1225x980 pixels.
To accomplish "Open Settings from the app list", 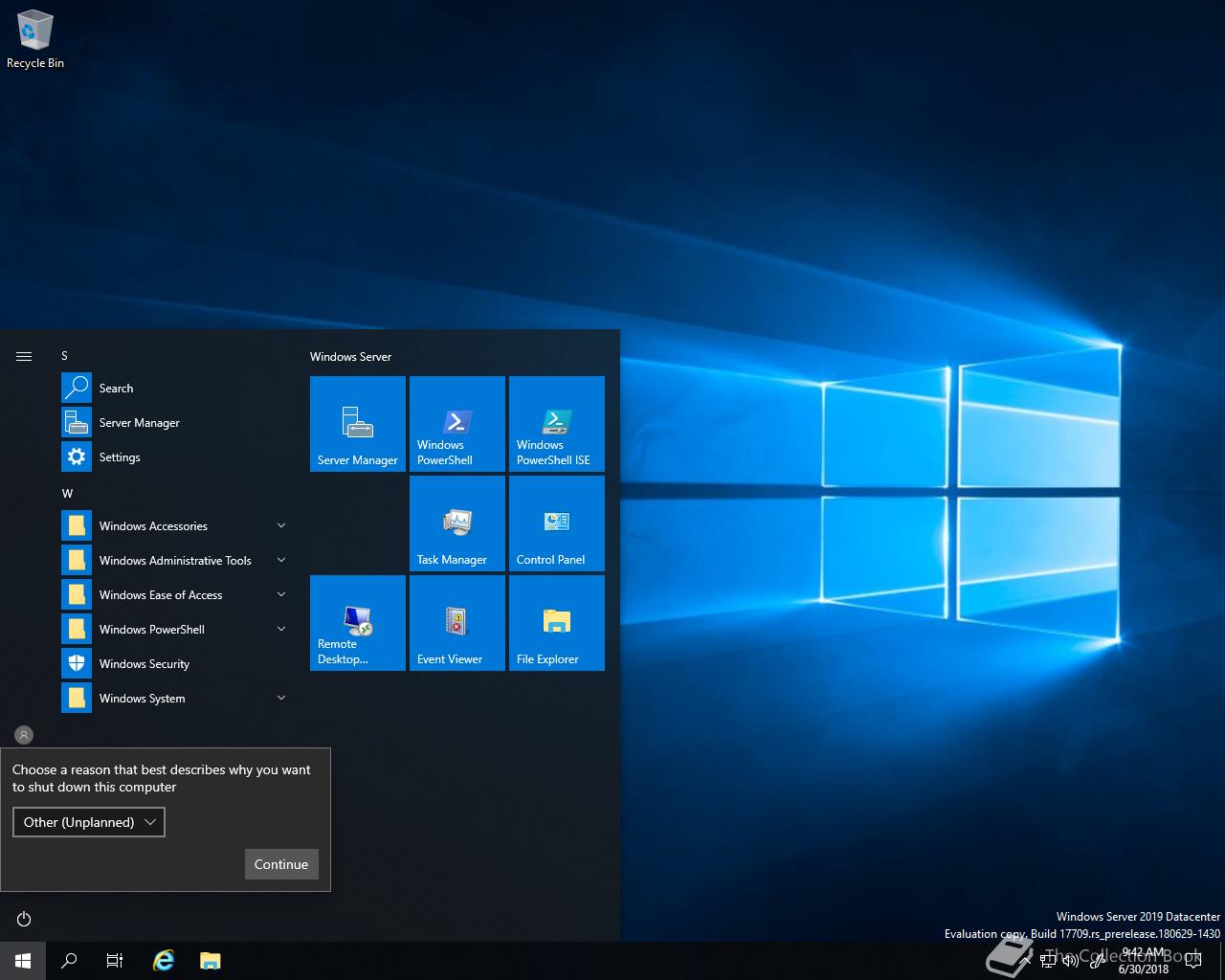I will pos(176,457).
